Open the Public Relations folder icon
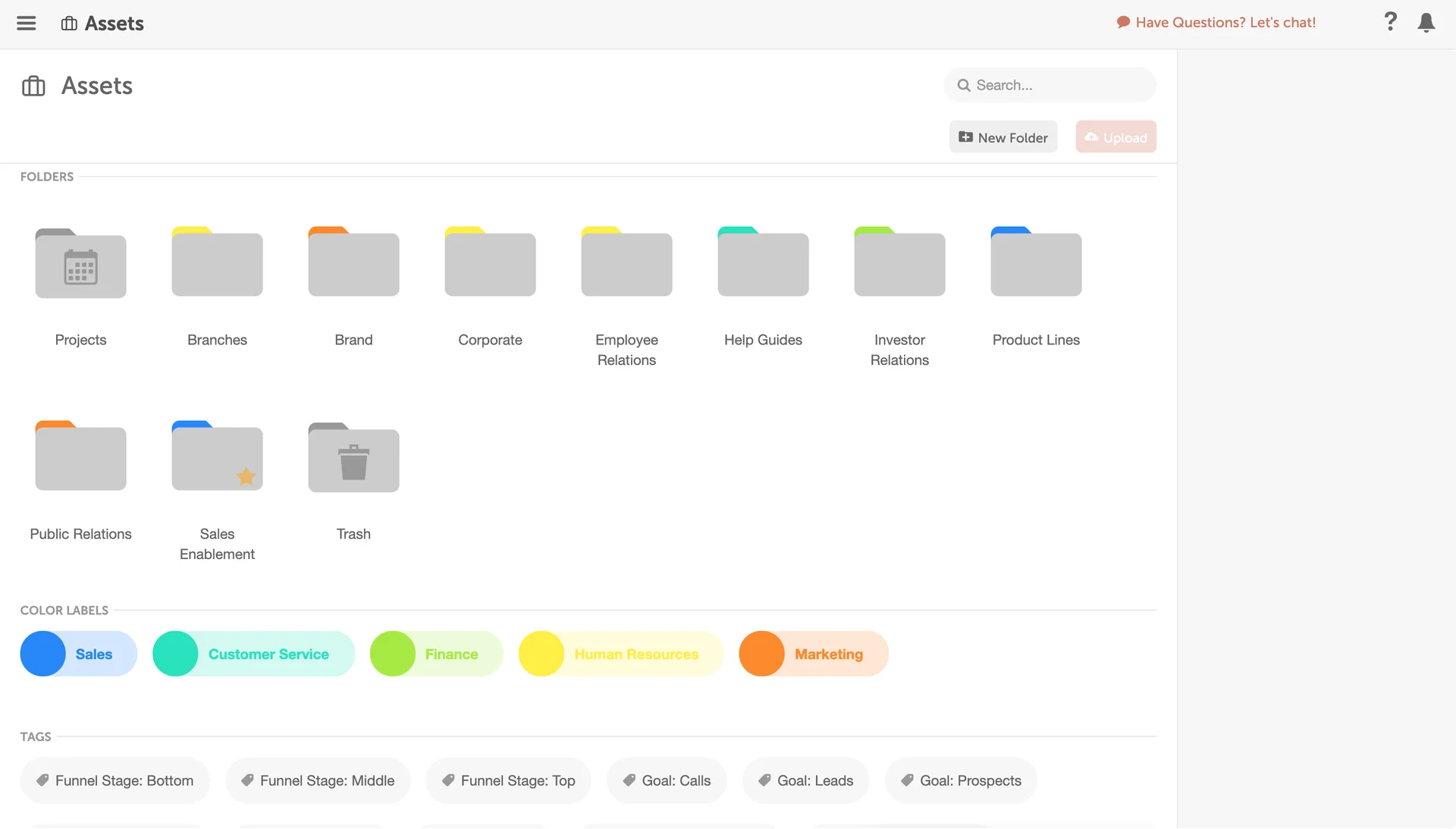Image resolution: width=1456 pixels, height=829 pixels. (80, 456)
